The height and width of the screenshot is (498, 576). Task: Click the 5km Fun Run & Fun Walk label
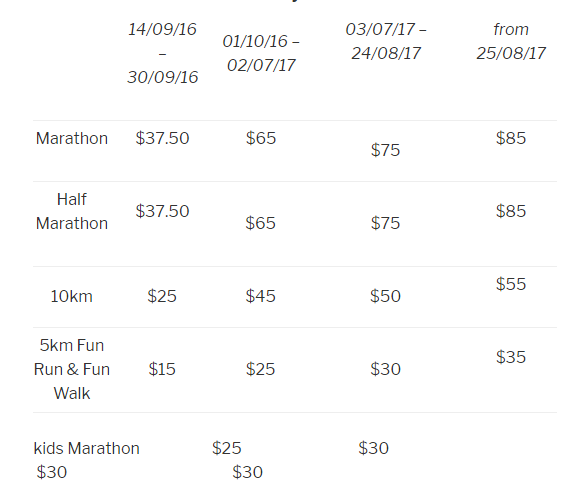(x=72, y=369)
